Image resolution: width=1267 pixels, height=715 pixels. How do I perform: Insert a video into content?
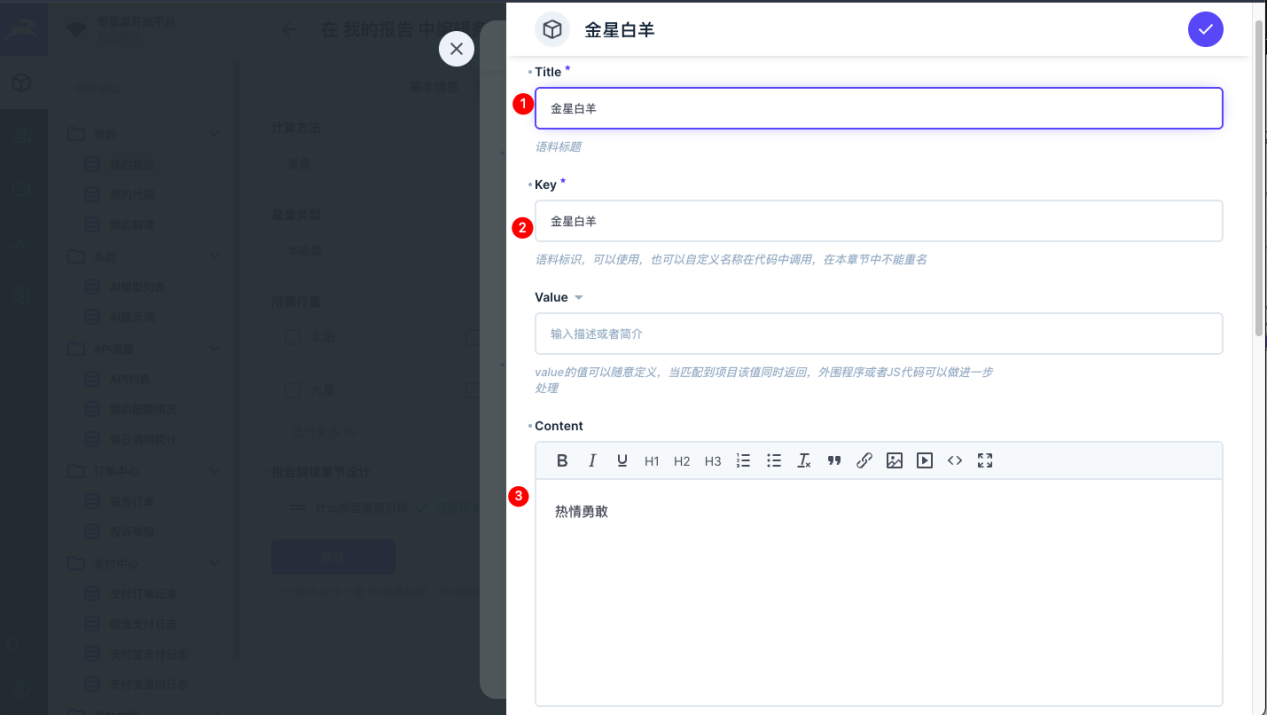coord(925,461)
